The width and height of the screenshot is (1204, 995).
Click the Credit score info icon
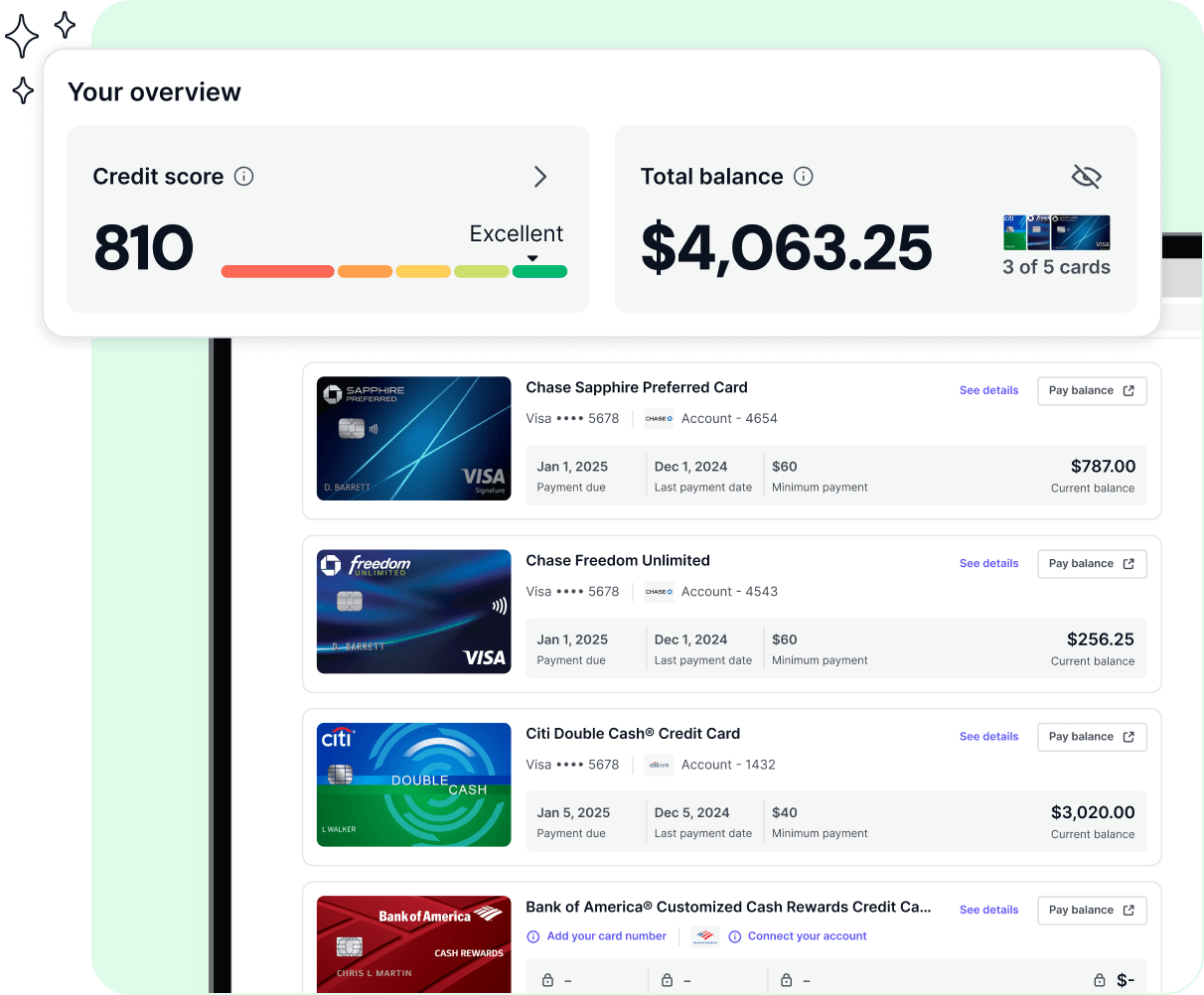(243, 177)
